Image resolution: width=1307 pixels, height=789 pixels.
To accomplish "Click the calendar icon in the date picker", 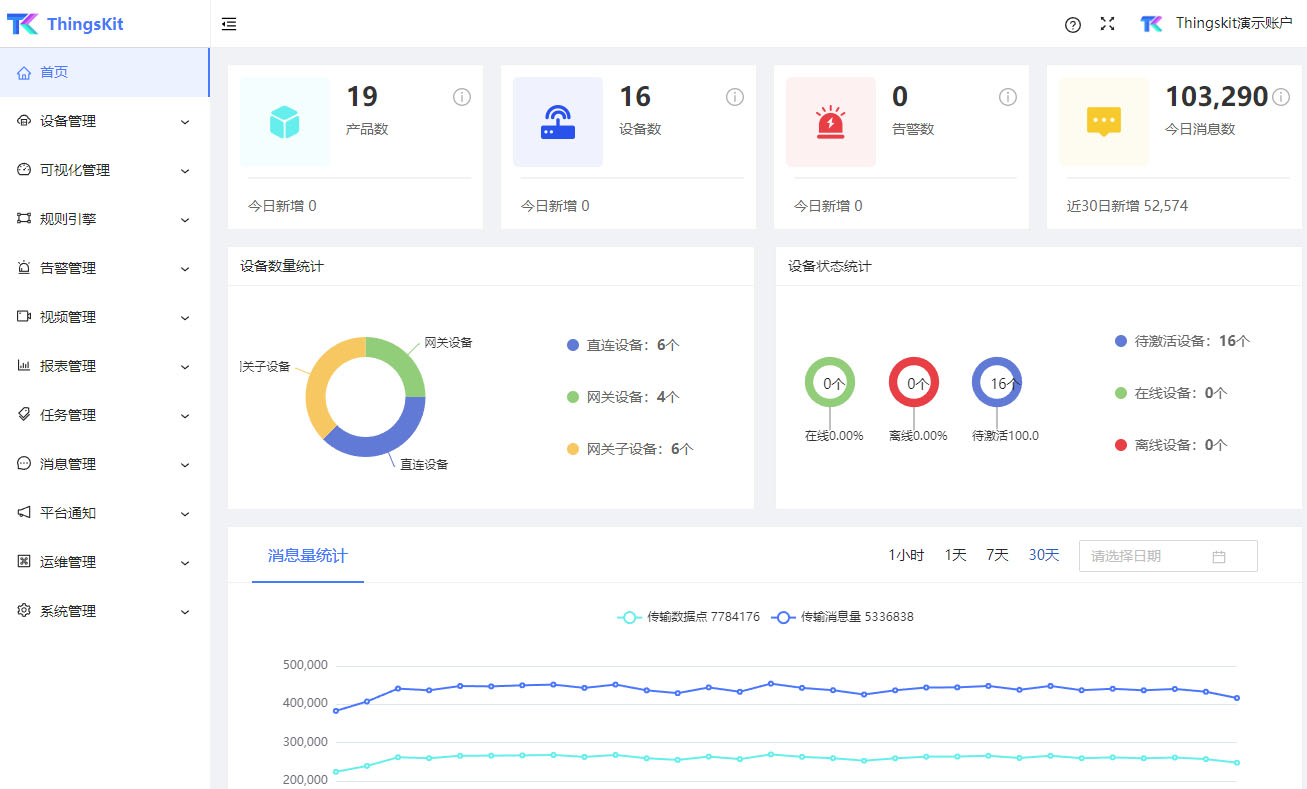I will 1218,556.
